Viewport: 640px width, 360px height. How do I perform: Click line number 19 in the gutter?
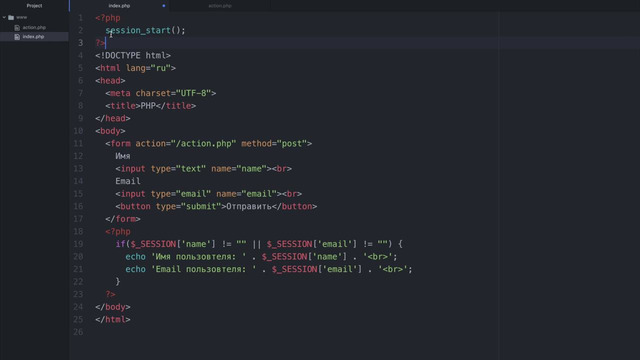point(78,244)
